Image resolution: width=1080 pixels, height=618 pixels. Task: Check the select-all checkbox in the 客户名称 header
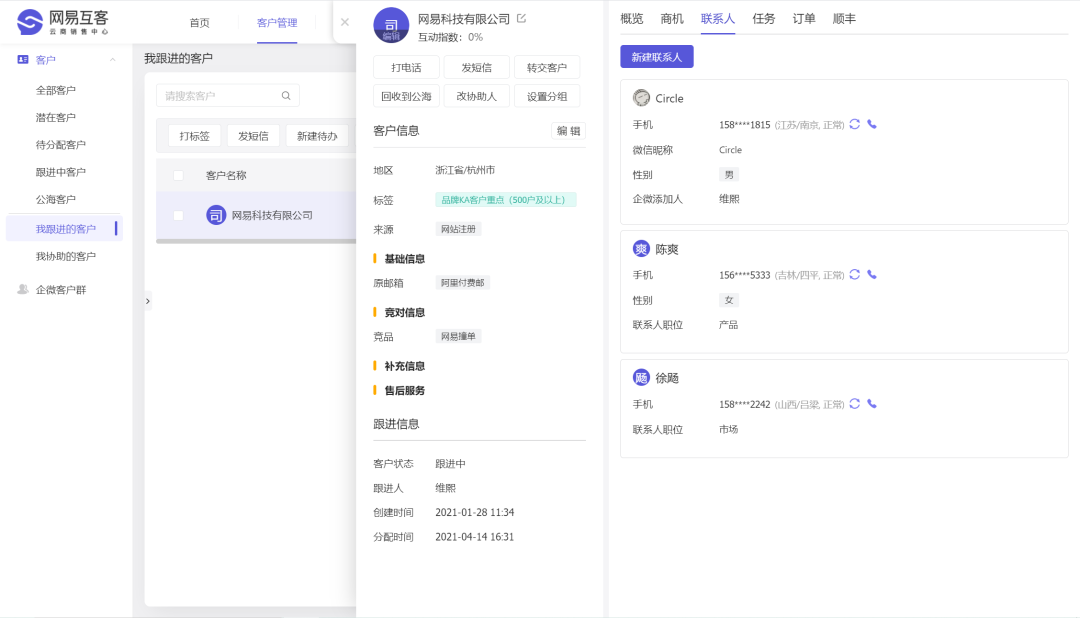coord(176,174)
